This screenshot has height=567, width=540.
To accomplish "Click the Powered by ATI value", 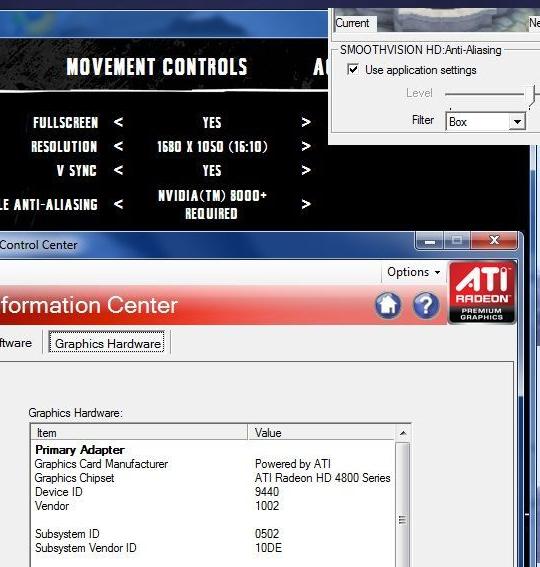I will point(293,464).
